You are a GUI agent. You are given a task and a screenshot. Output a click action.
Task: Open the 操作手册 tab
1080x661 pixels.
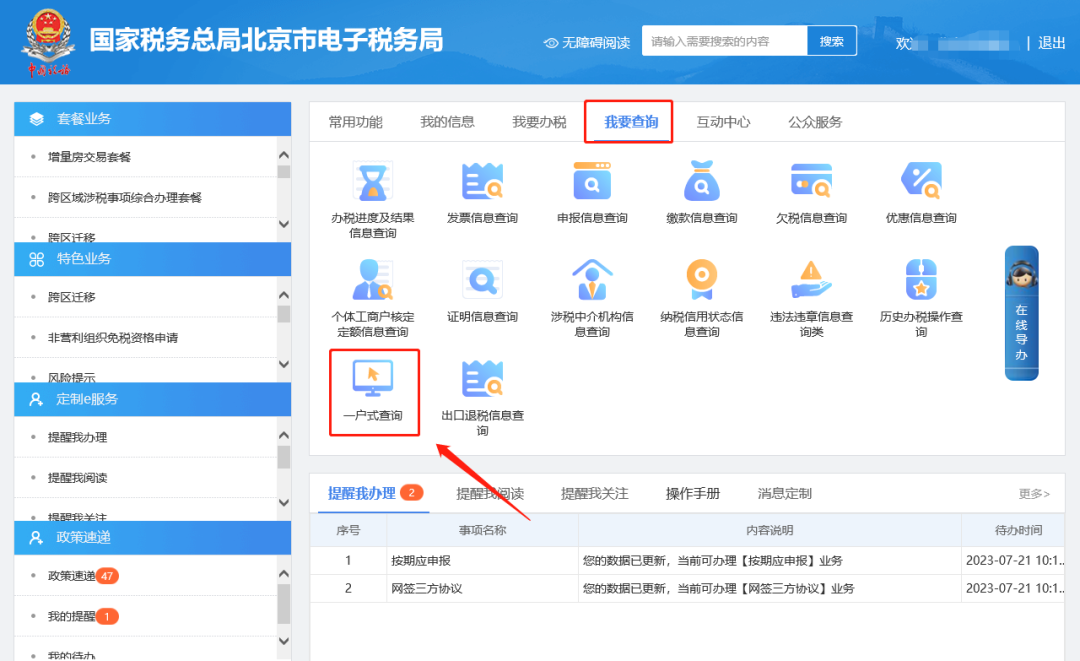coord(693,493)
